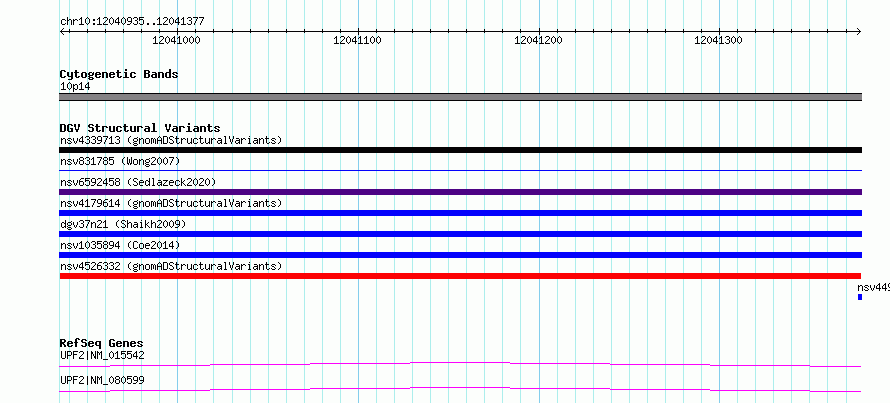Click the UPF2|NM_015542 transcript label
Image resolution: width=890 pixels, height=403 pixels.
pyautogui.click(x=102, y=356)
